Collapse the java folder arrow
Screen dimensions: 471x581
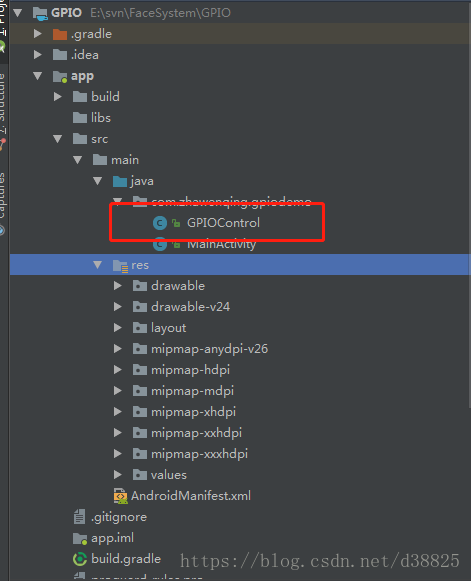click(x=97, y=181)
